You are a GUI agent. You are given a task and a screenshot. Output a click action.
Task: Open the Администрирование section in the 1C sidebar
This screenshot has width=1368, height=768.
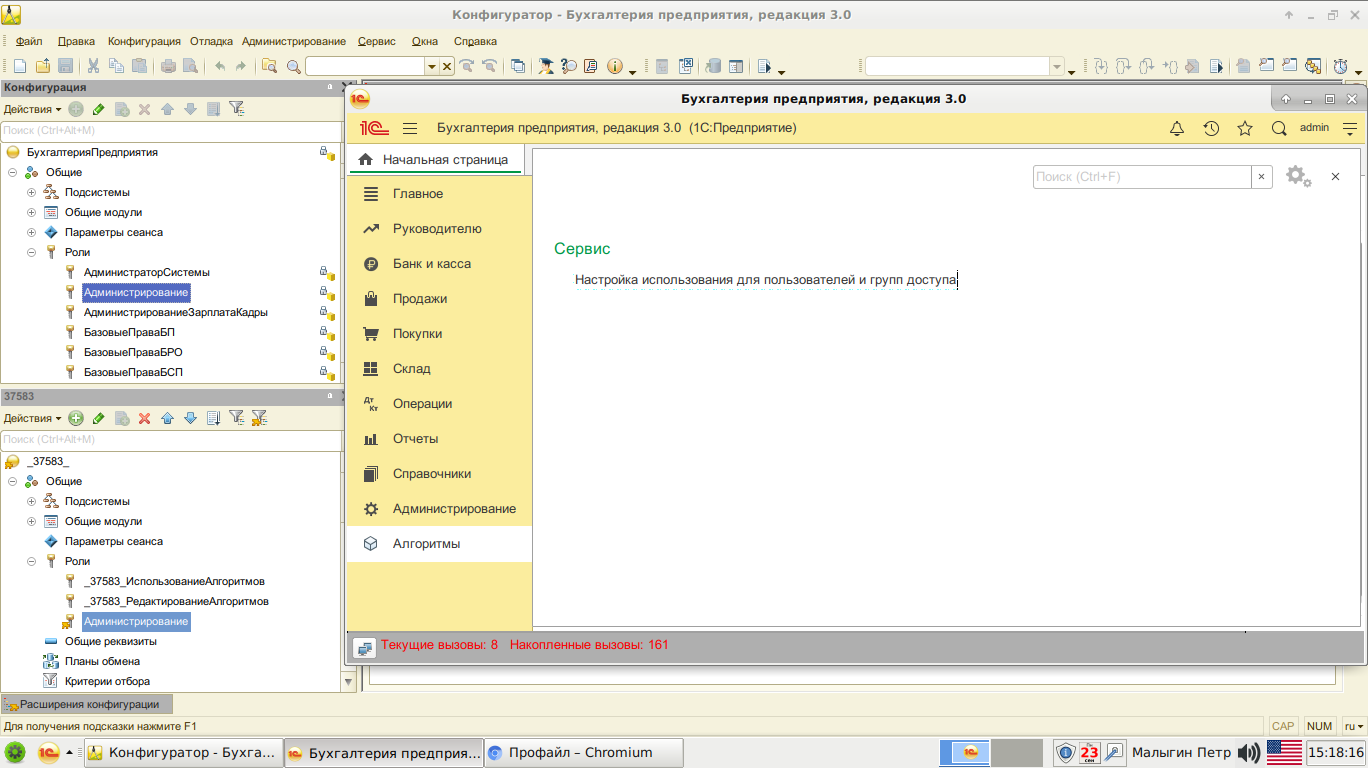[x=439, y=509]
